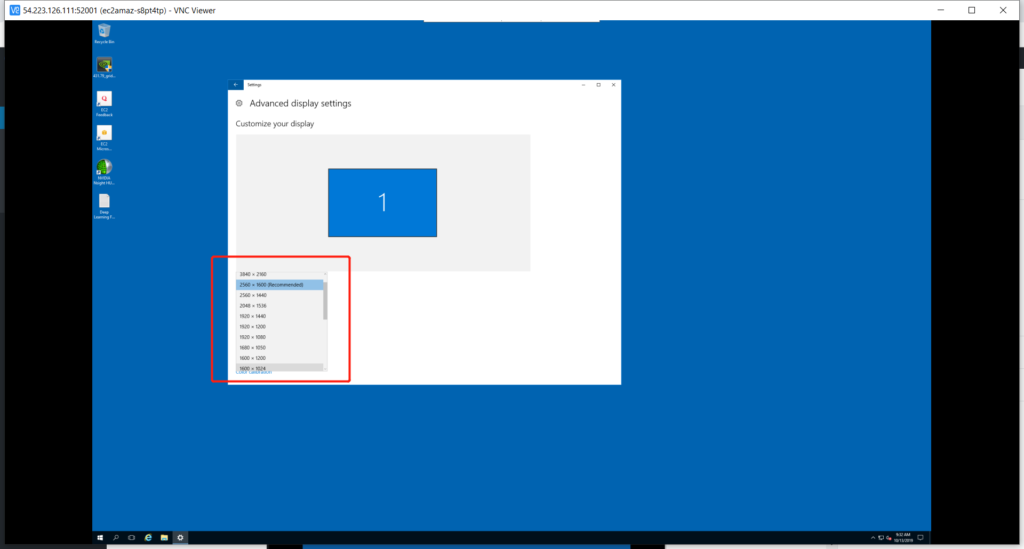Image resolution: width=1024 pixels, height=549 pixels.
Task: Click the Settings gear in the taskbar
Action: click(x=180, y=538)
